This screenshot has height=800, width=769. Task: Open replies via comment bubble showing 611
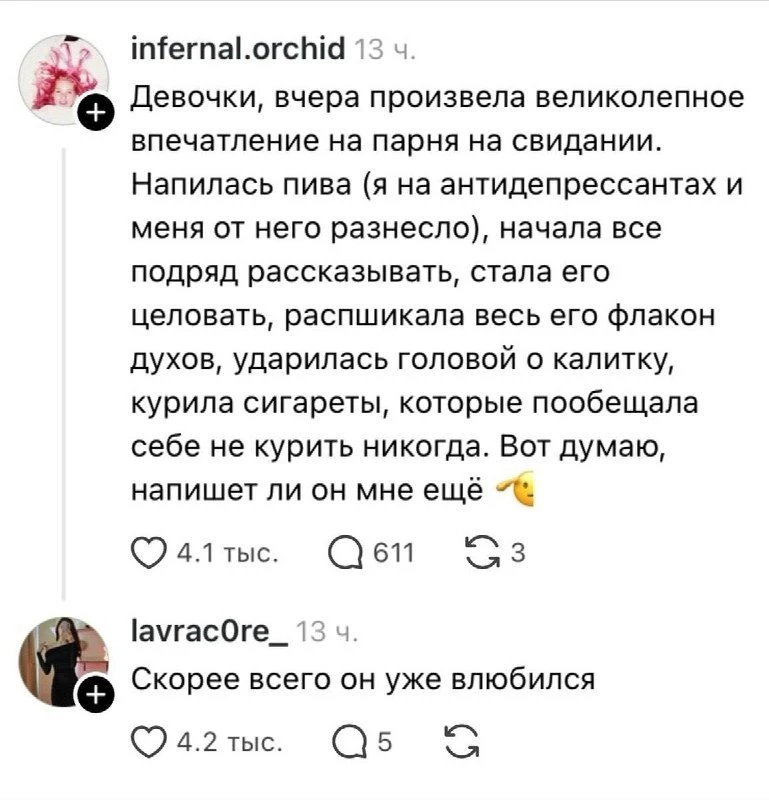[x=346, y=554]
